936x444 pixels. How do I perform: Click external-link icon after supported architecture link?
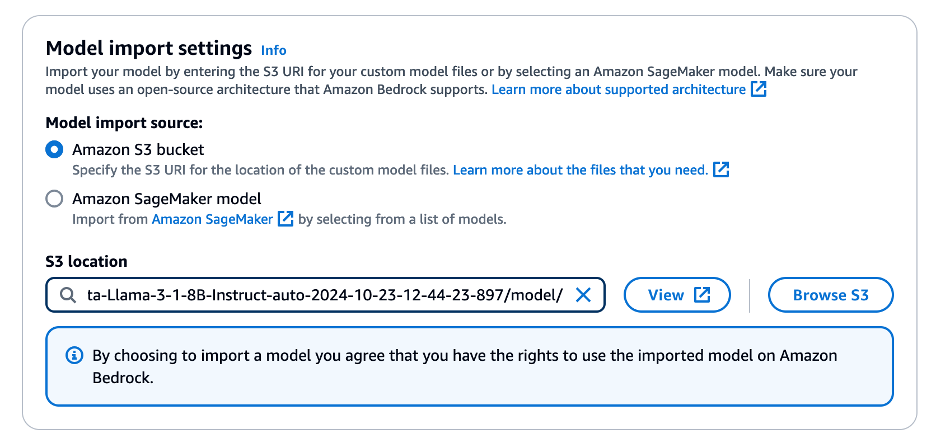pyautogui.click(x=759, y=89)
